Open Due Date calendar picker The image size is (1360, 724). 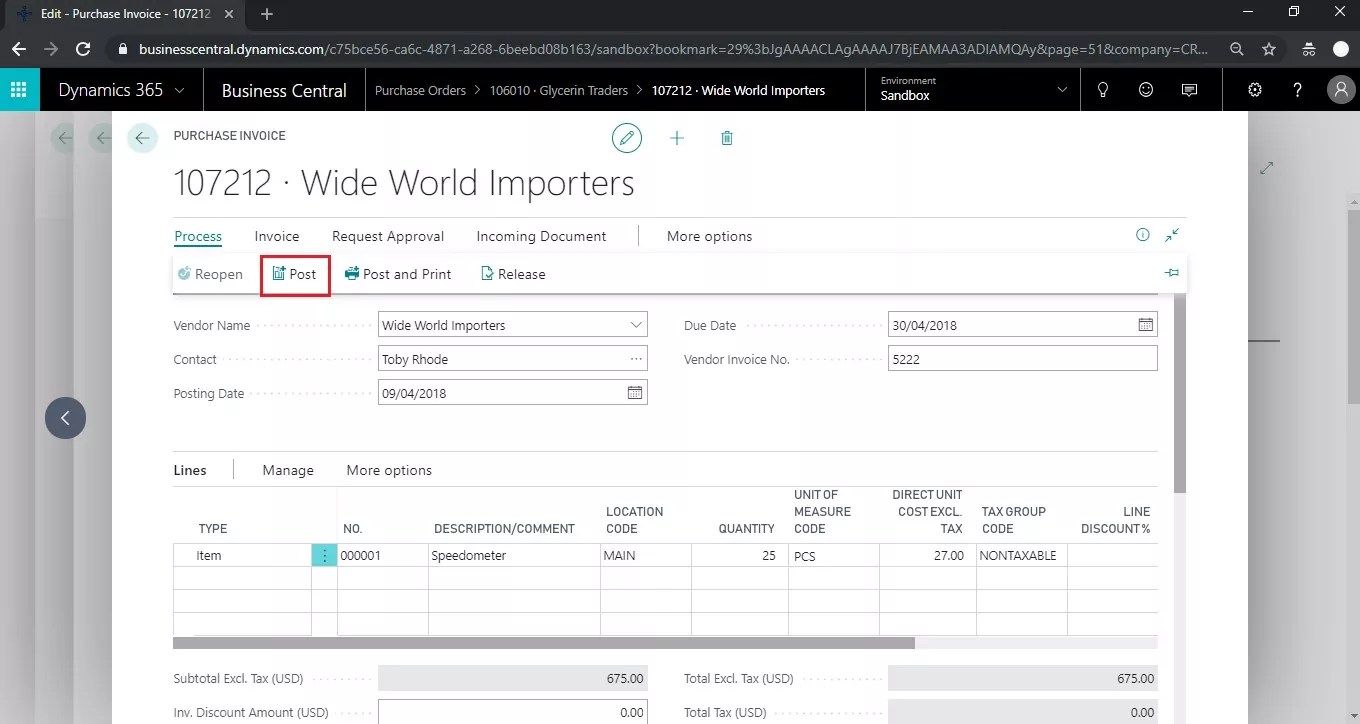(1146, 325)
